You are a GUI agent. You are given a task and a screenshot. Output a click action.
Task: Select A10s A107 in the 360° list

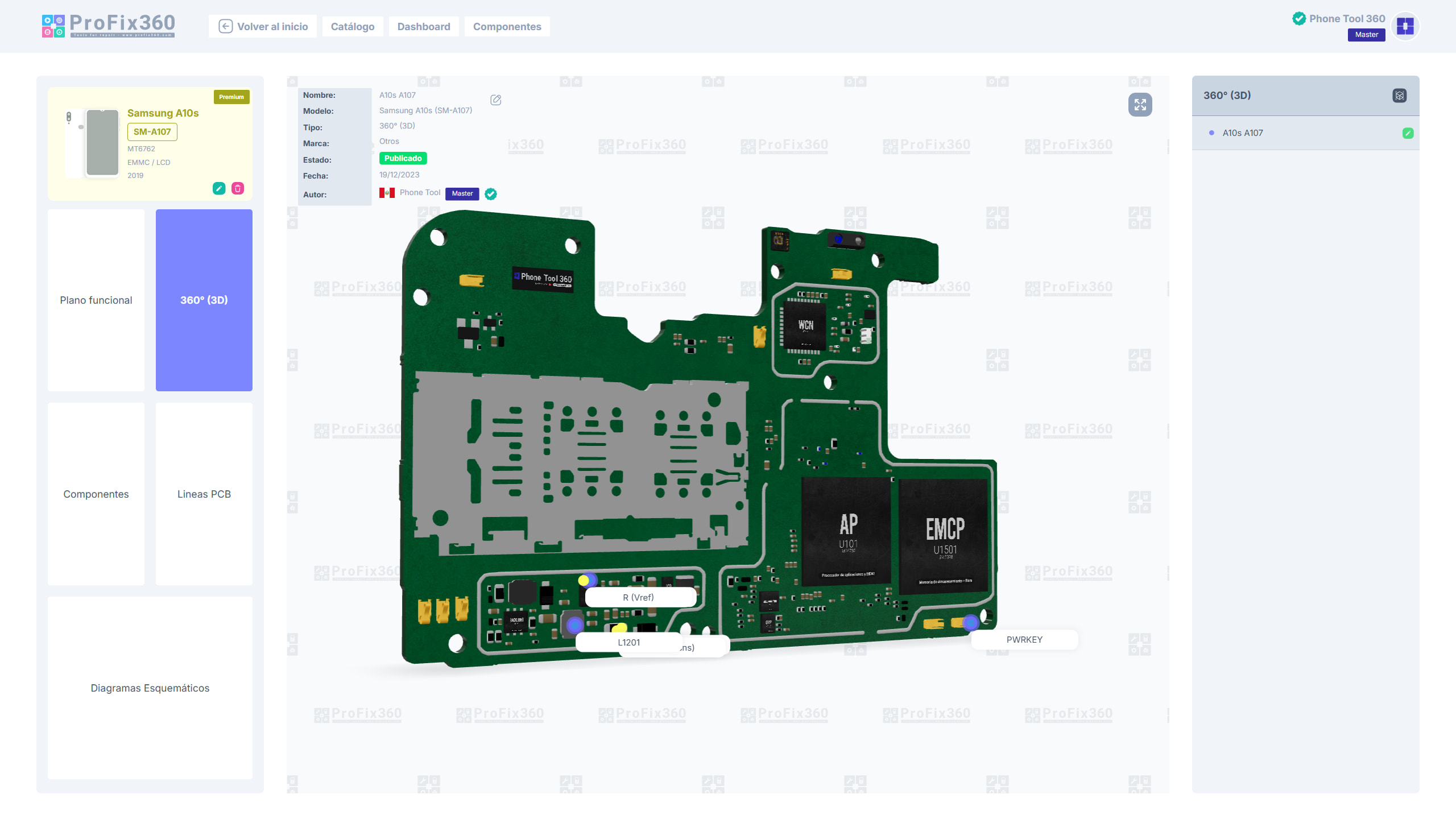coord(1243,133)
